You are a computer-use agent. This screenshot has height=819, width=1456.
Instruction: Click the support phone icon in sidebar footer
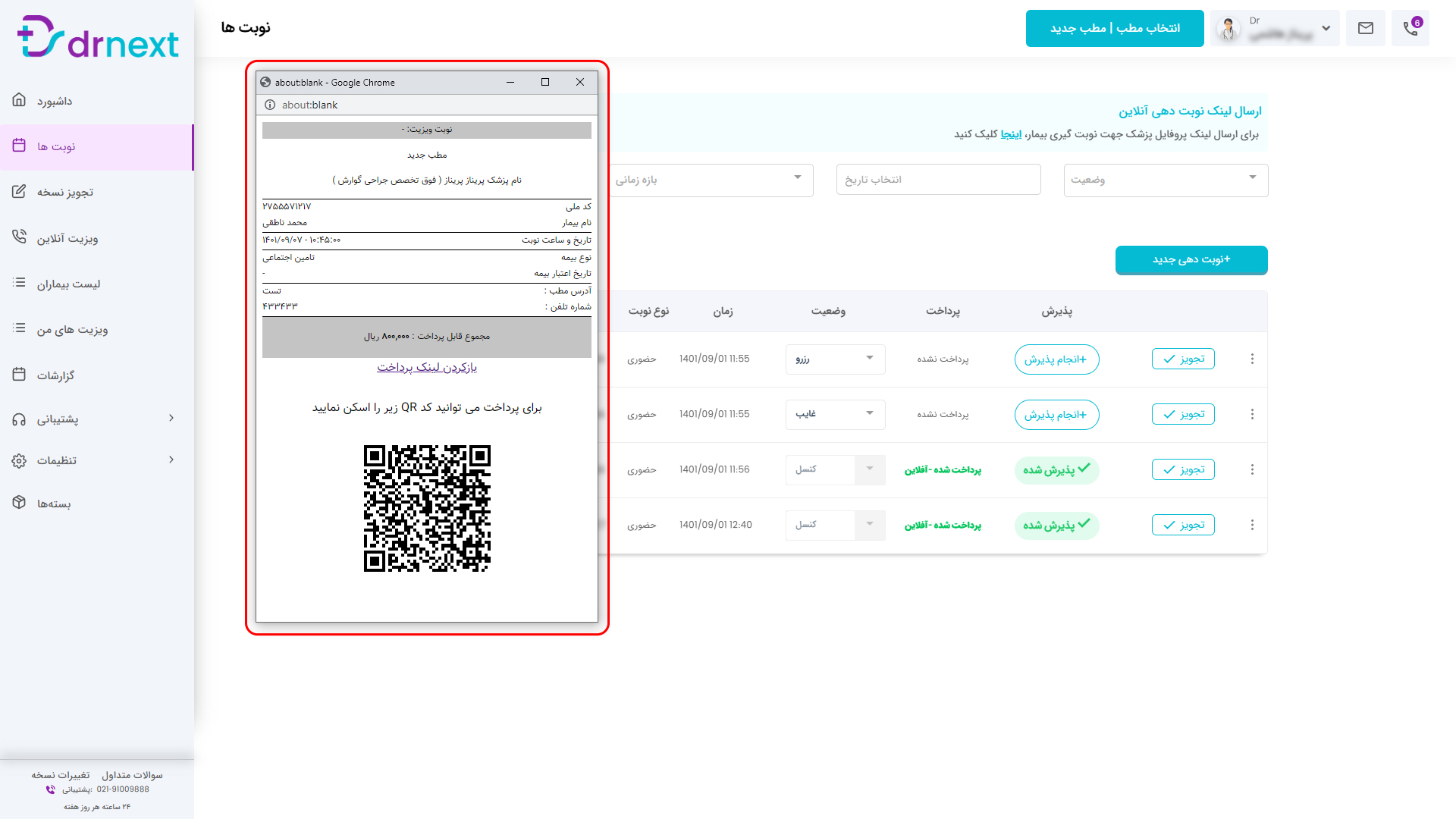click(x=51, y=789)
